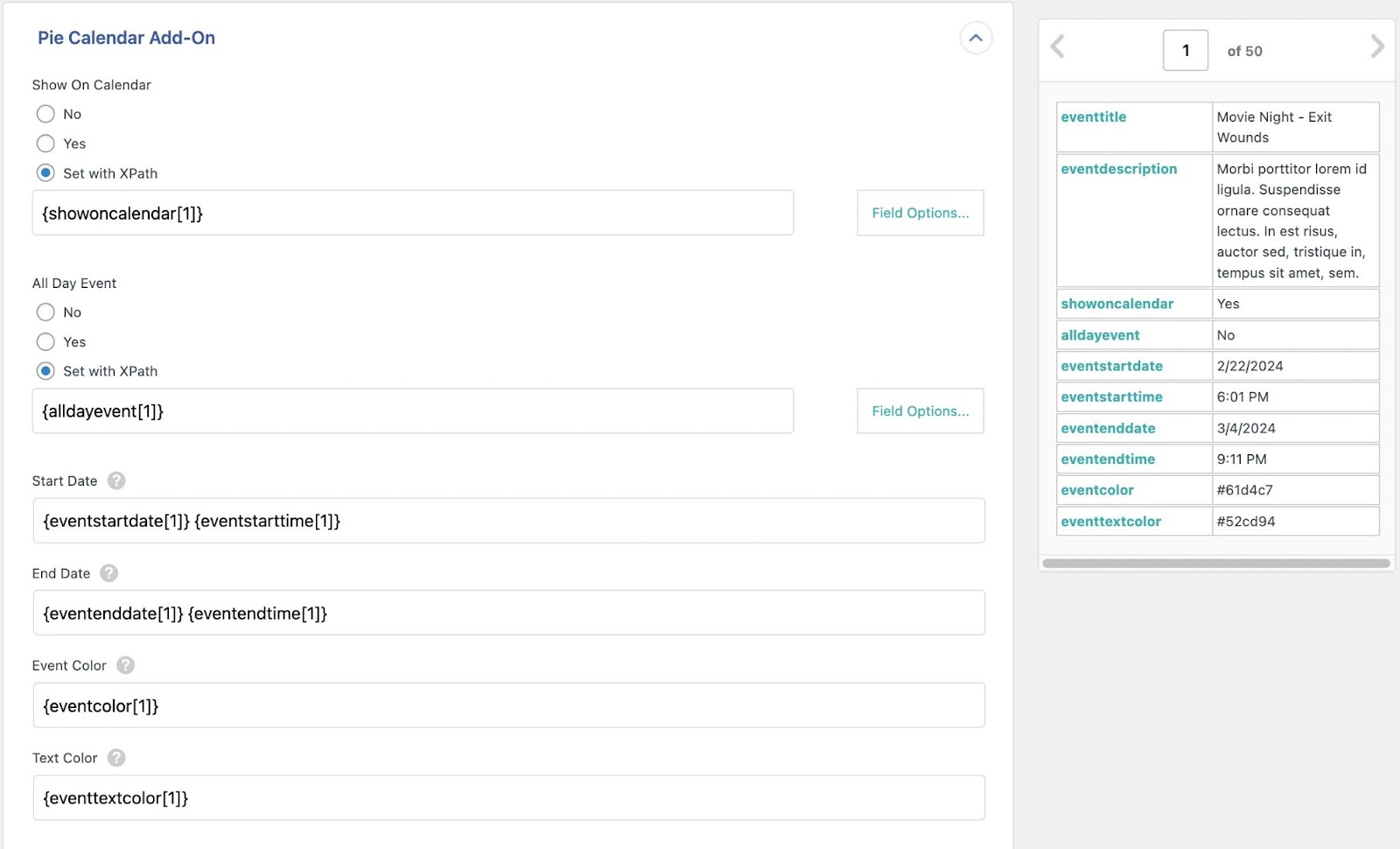Click the 3/4/2024 end date value
Image resolution: width=1400 pixels, height=849 pixels.
coord(1246,428)
